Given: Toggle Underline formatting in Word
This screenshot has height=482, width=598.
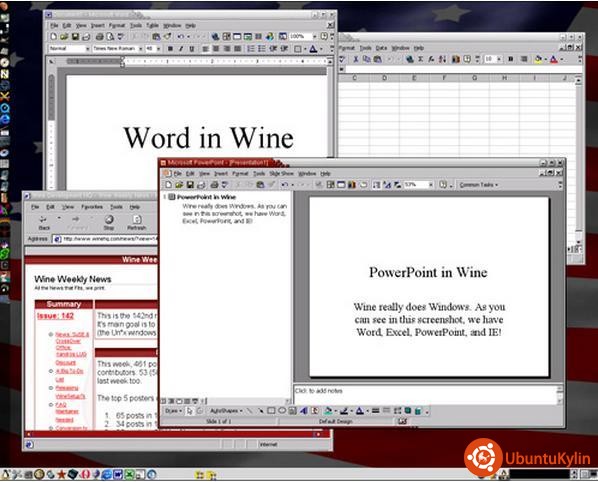Looking at the screenshot, I should point(192,49).
